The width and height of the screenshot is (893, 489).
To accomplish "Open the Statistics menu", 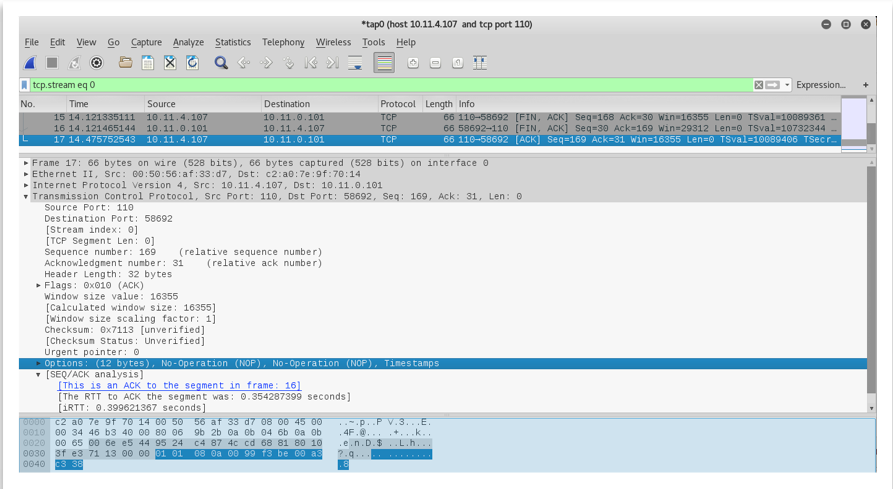I will point(233,42).
